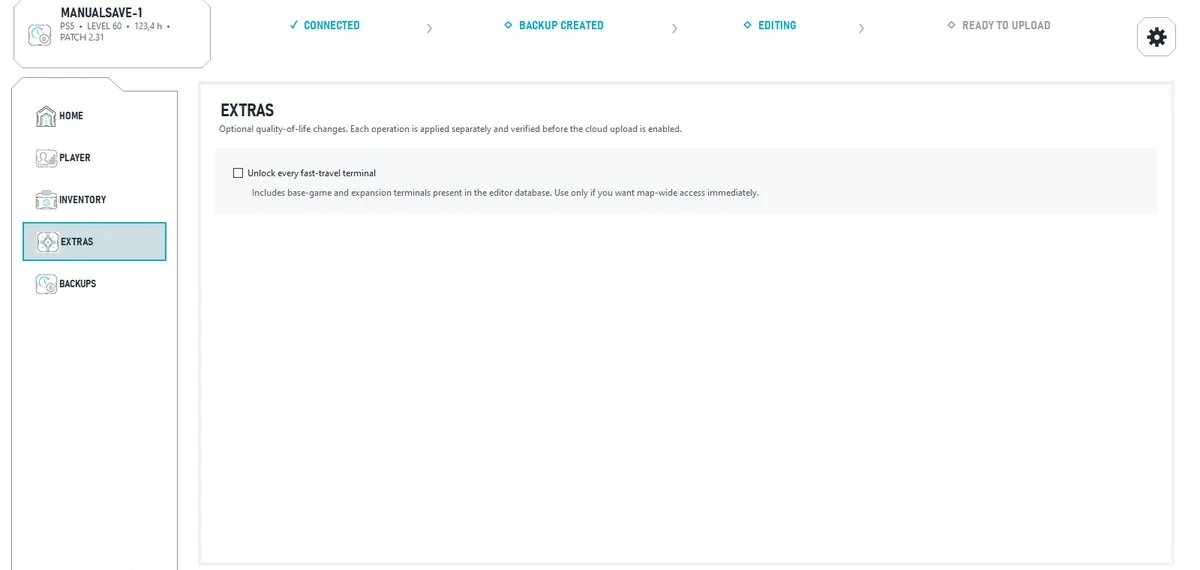Click the Backup Created step label

point(561,25)
